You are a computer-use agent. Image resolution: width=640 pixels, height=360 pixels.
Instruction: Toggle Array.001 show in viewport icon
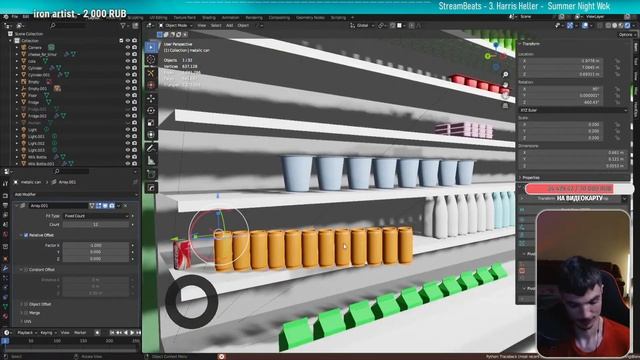tap(105, 206)
